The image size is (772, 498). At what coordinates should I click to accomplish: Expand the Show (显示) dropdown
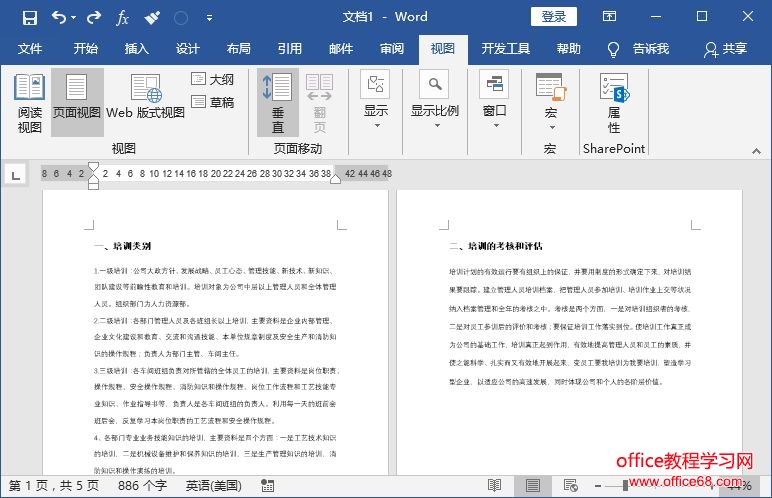[376, 103]
